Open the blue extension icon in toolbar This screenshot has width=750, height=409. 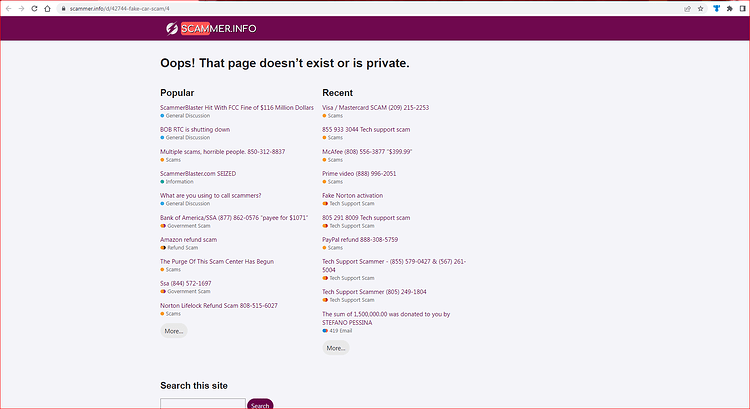(717, 9)
